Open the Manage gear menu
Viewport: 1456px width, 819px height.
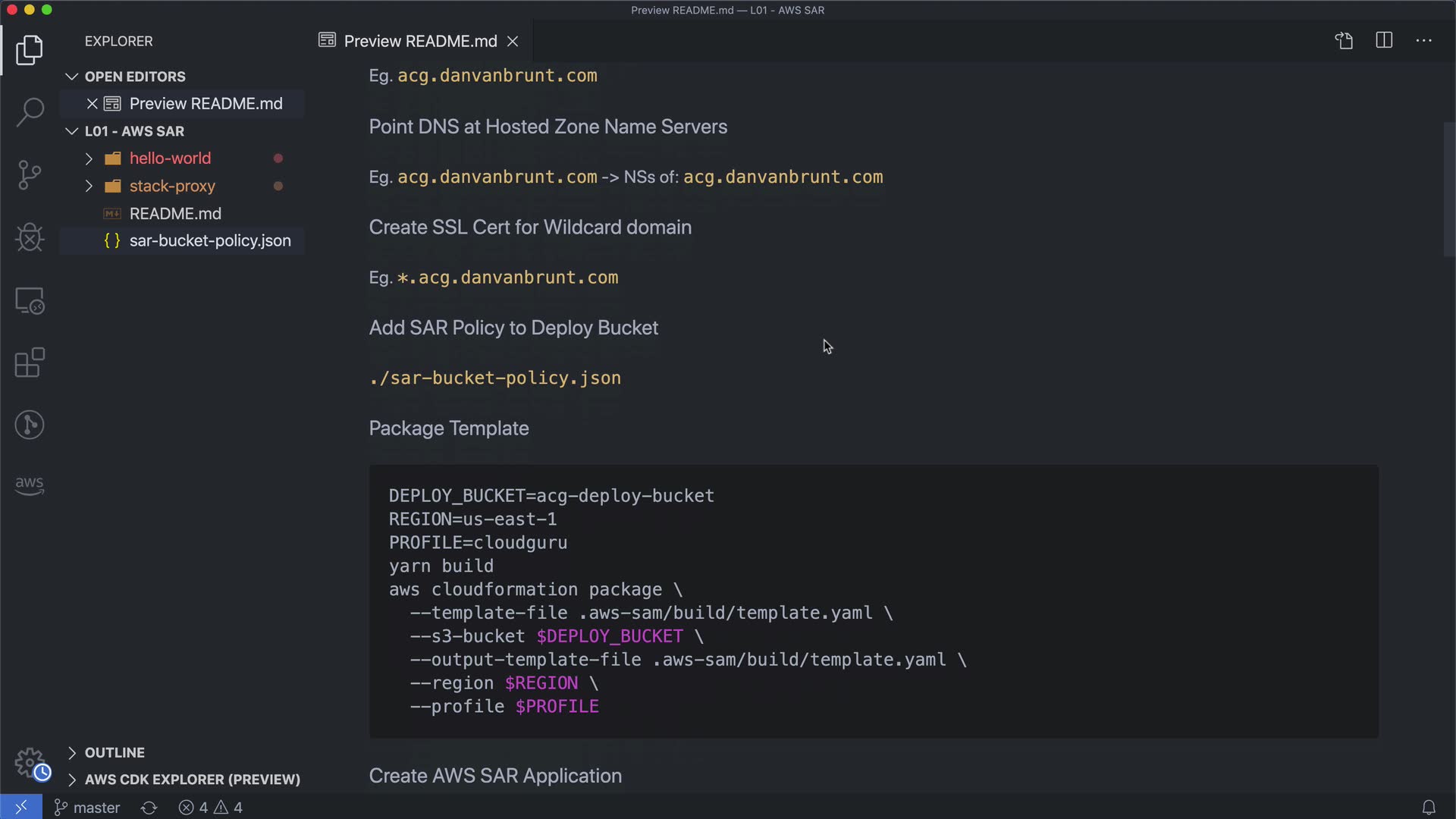[30, 763]
